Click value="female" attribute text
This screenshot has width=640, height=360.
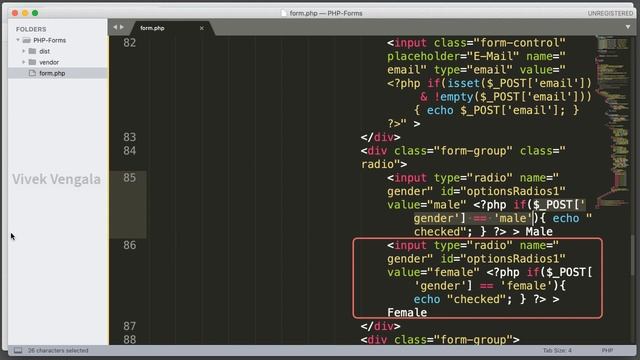point(433,272)
